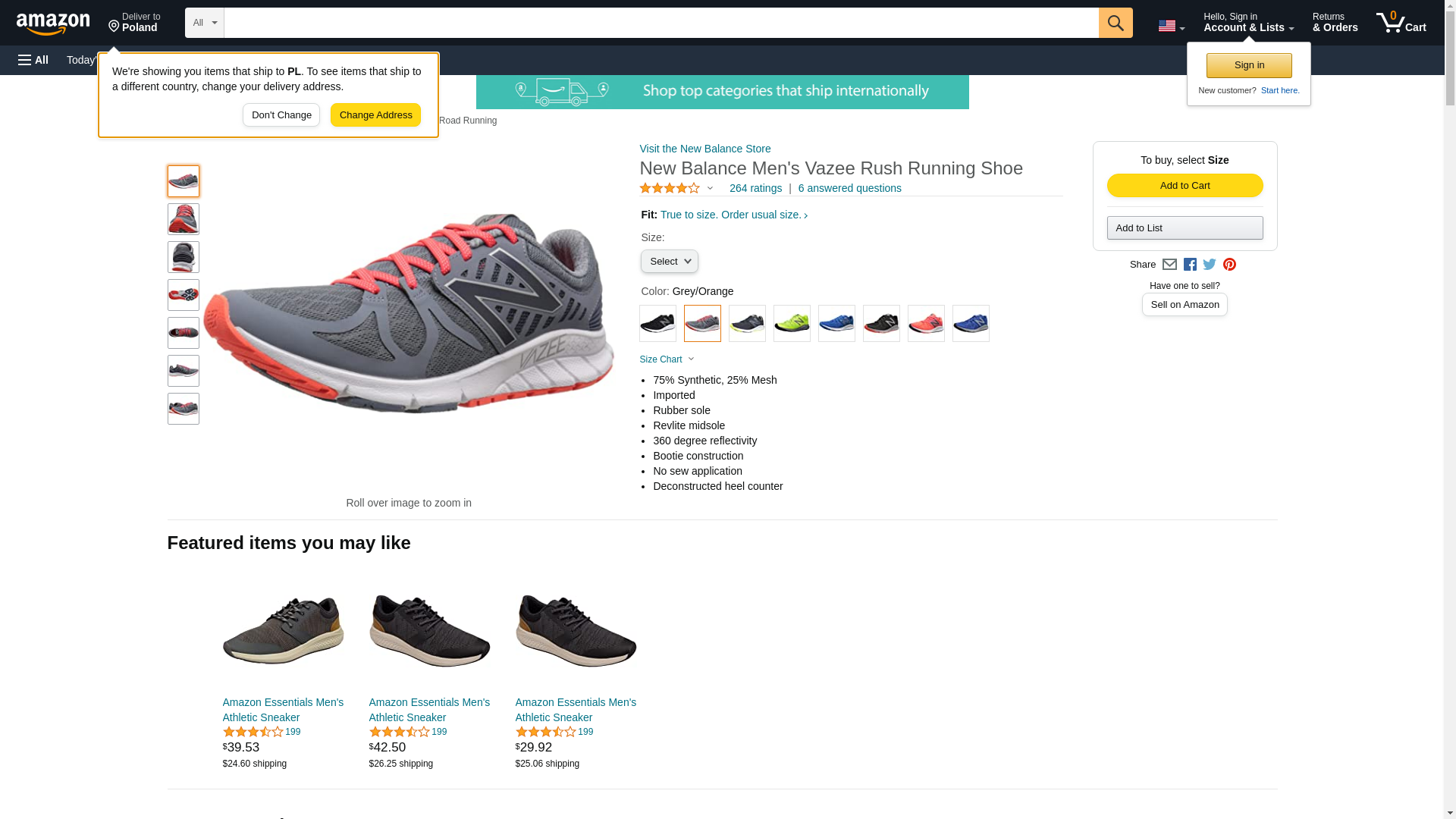
Task: Share product on Twitter
Action: coord(1210,265)
